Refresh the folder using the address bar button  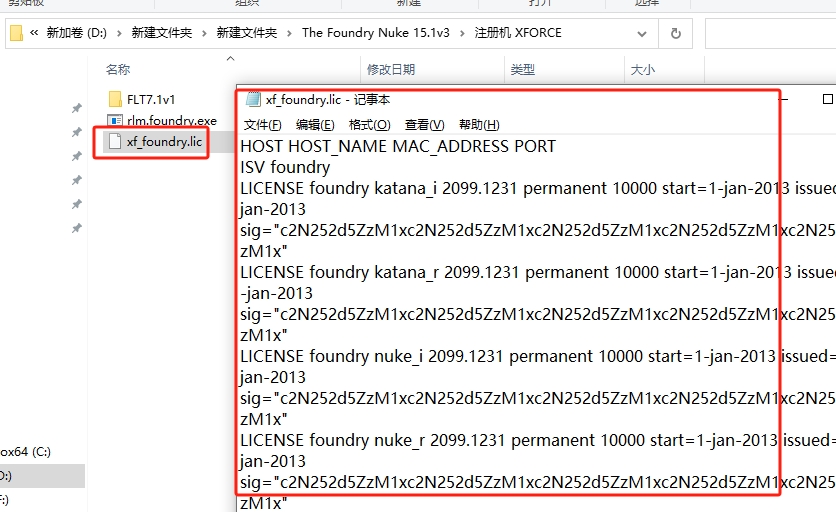[676, 33]
